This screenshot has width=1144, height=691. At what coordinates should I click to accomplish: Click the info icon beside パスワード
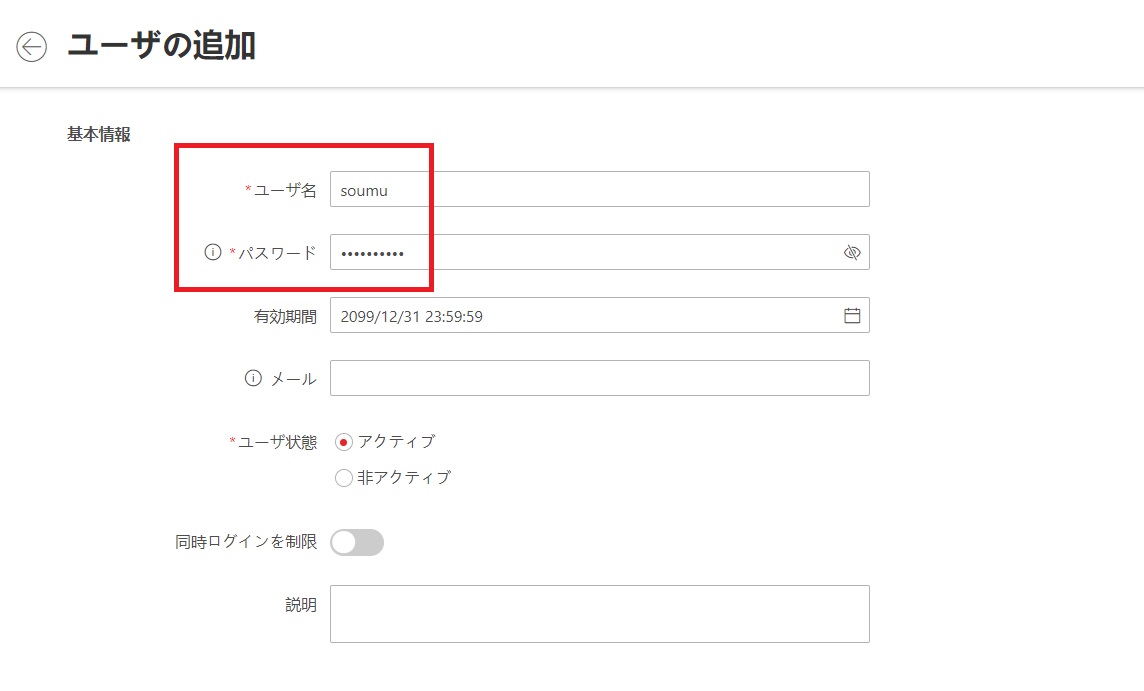tap(212, 252)
